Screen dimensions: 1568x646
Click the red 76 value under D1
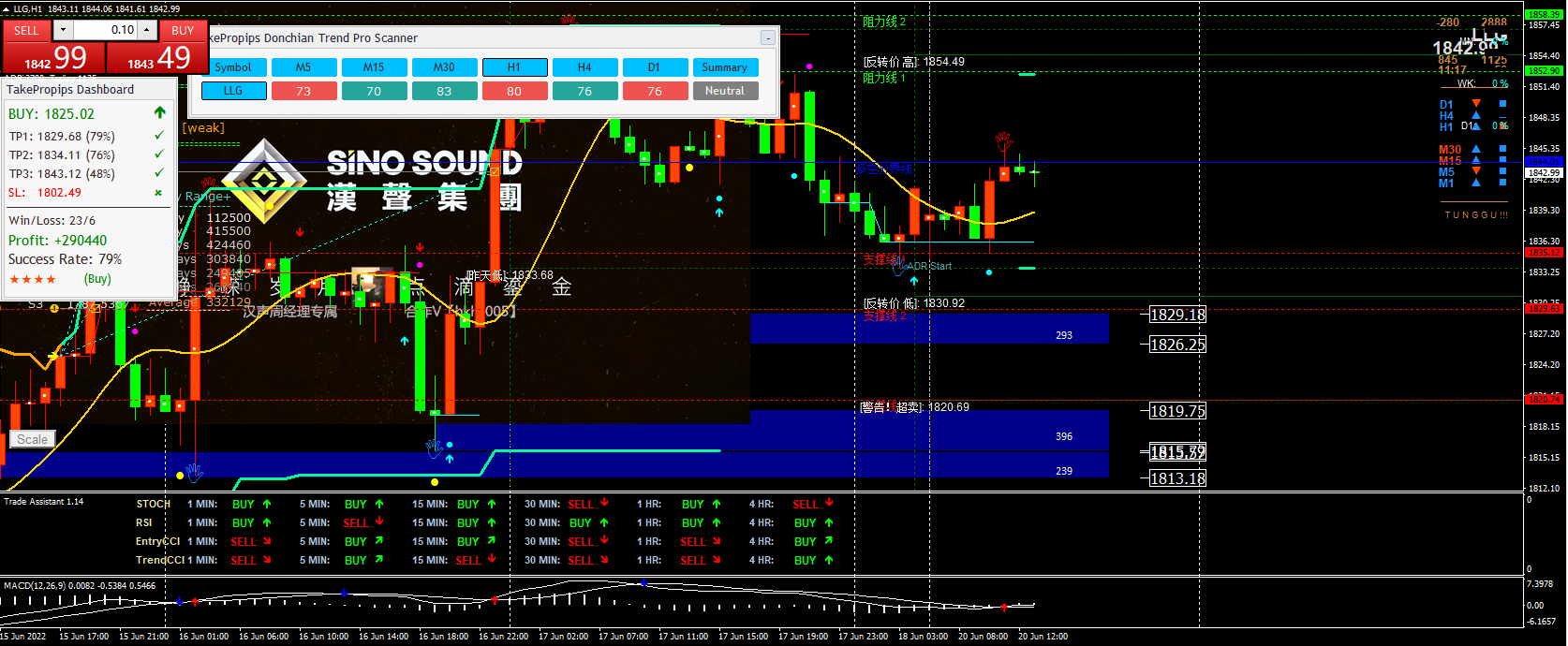pyautogui.click(x=655, y=91)
